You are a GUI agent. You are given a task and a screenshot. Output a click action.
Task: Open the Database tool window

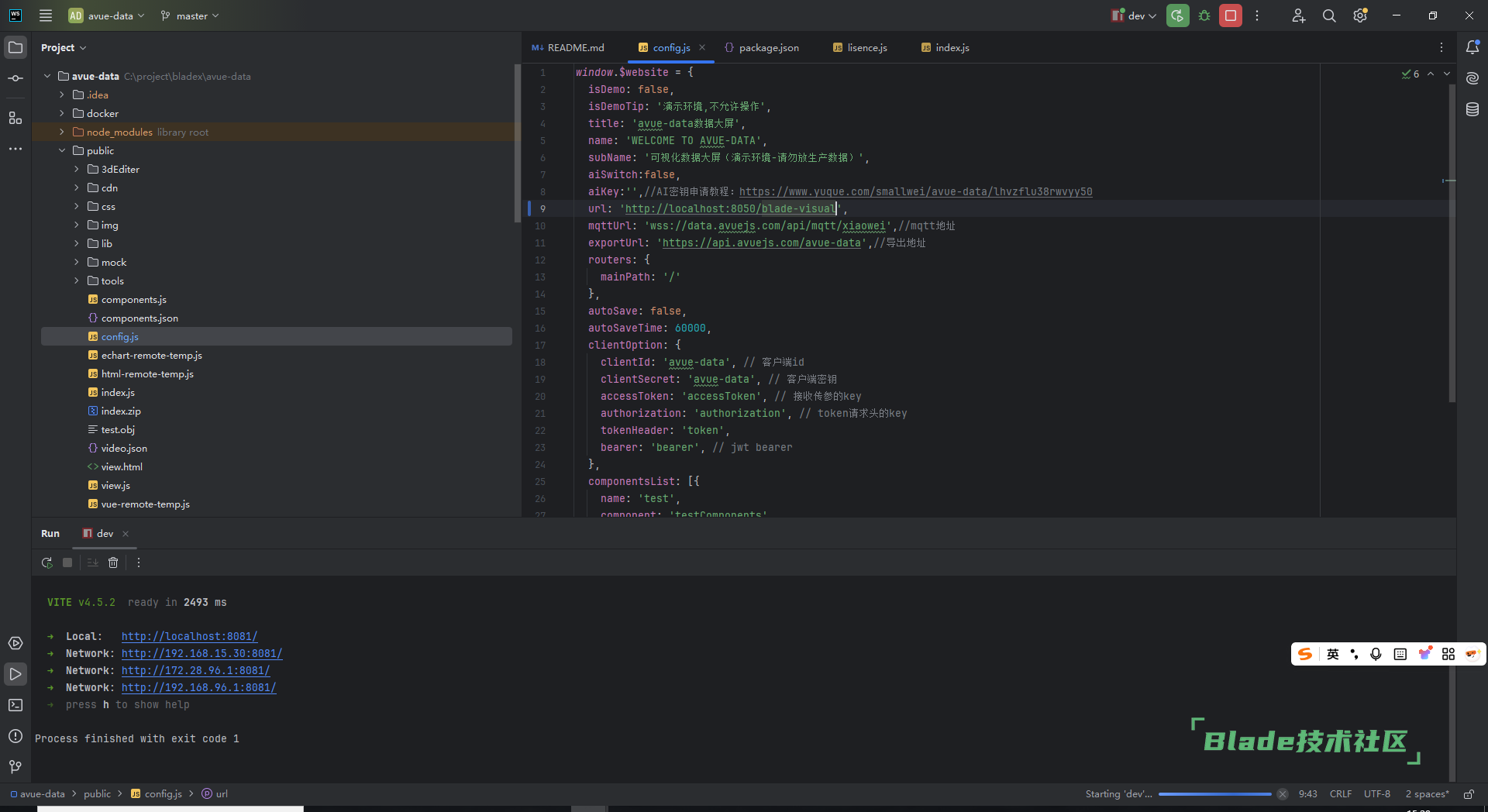pos(1472,109)
